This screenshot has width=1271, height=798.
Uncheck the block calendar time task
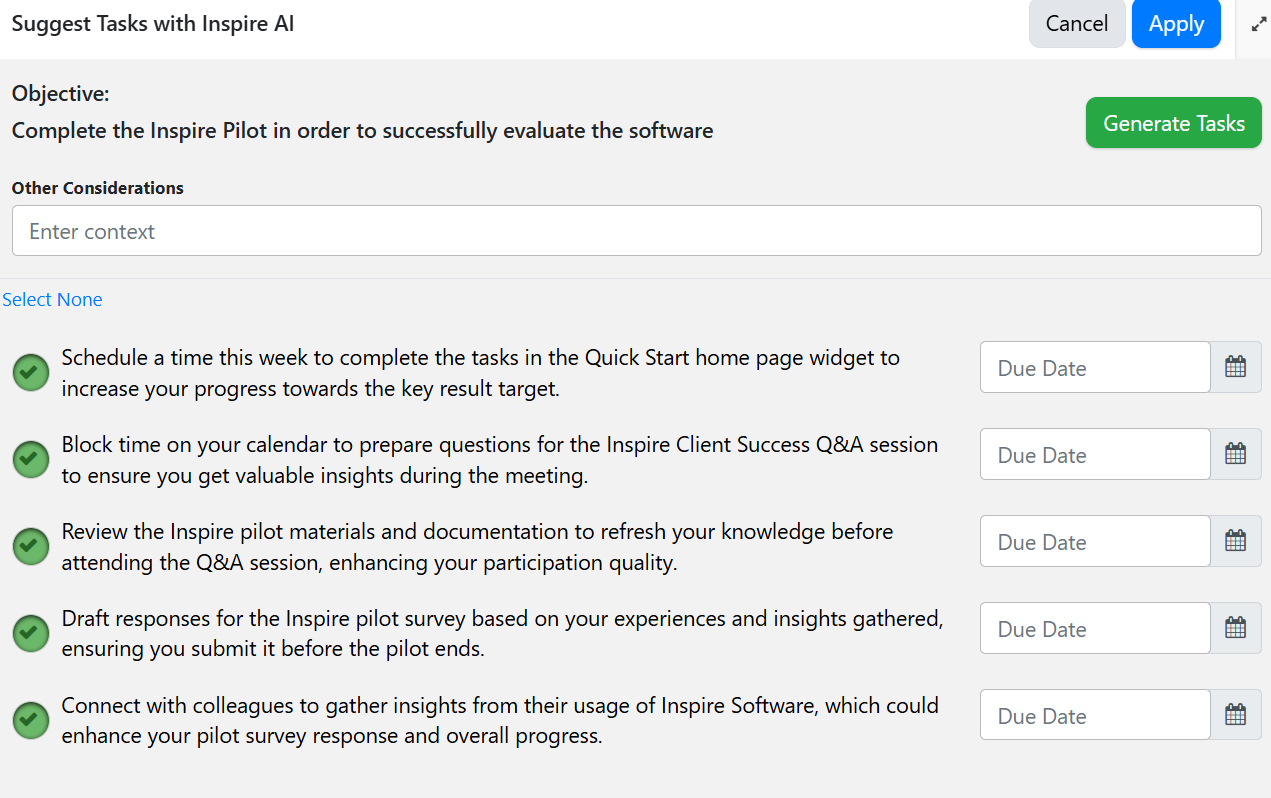(x=31, y=459)
